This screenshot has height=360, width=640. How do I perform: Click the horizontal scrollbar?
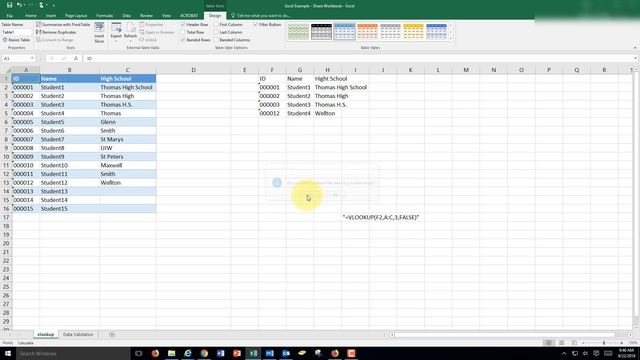[504, 335]
